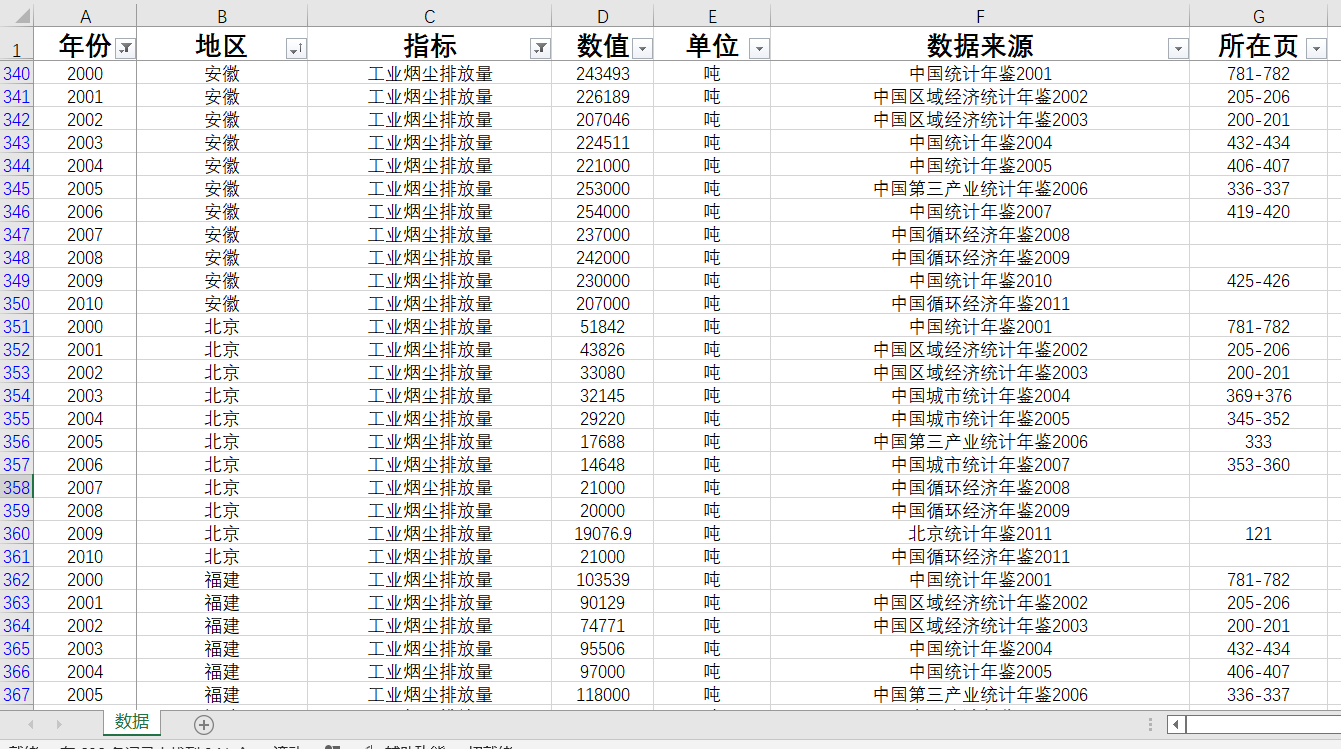Screen dimensions: 1341x749
Task: Click the page cell 345-352
Action: [1259, 419]
